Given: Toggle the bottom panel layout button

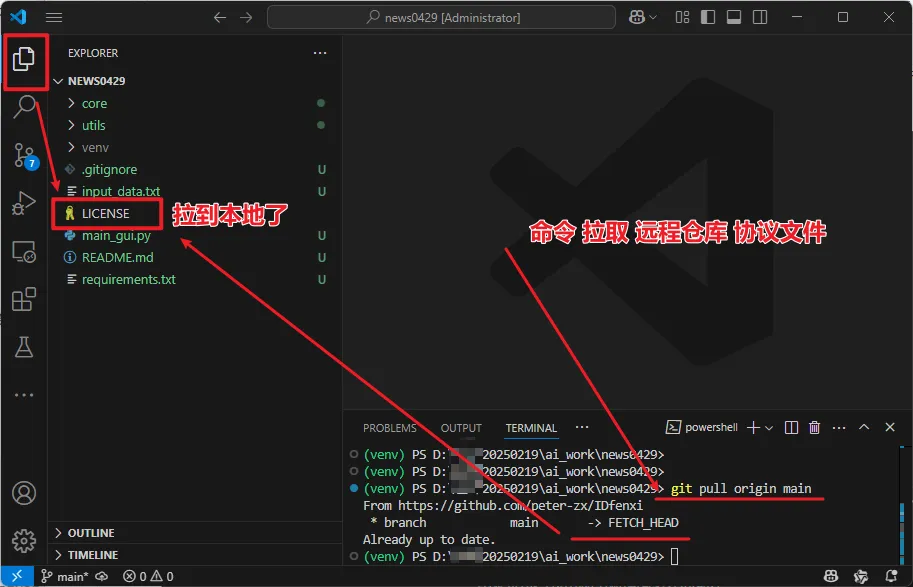Looking at the screenshot, I should tap(733, 18).
